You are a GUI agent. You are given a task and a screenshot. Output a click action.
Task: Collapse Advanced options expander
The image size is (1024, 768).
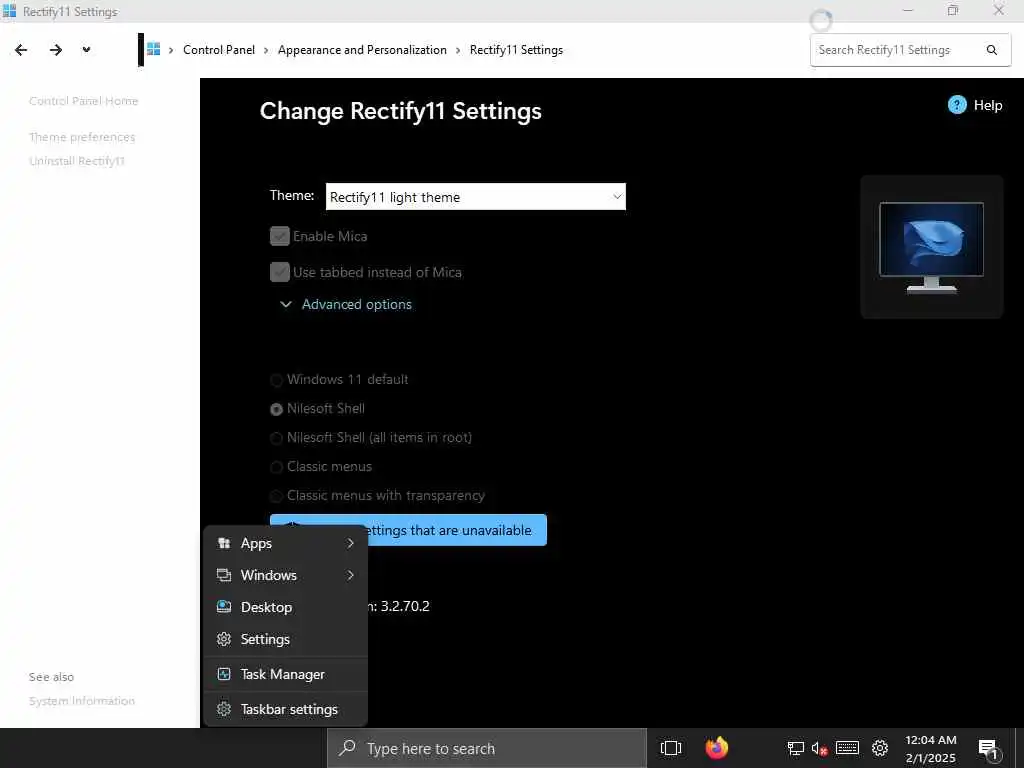pyautogui.click(x=347, y=304)
